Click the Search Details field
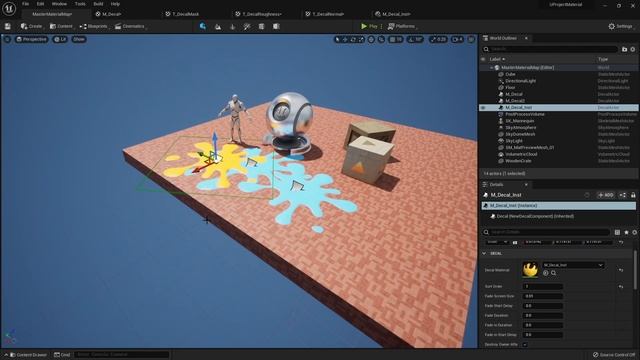Viewport: 640px width, 360px height. [x=547, y=232]
